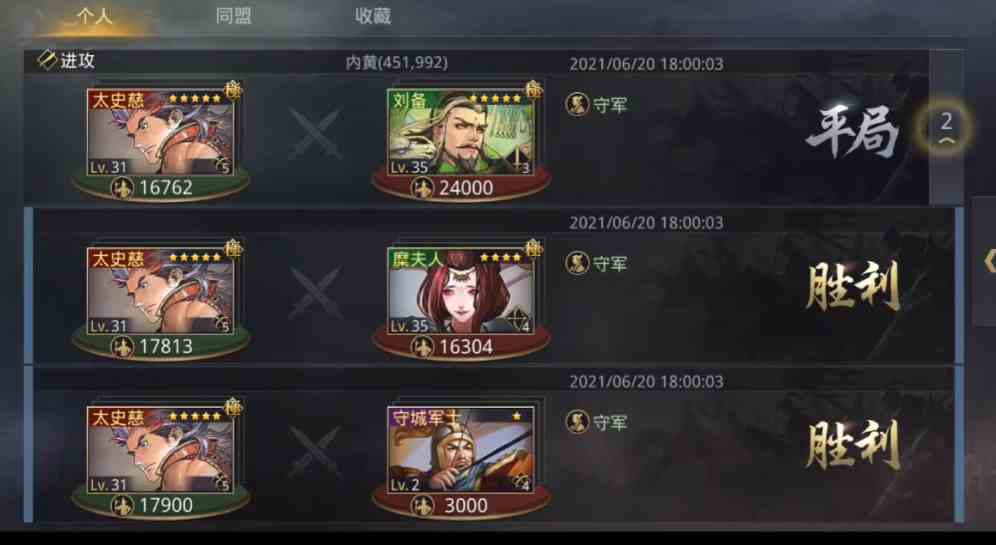The height and width of the screenshot is (545, 996).
Task: Click crossed swords icon in 刘备 battle row
Action: tap(315, 133)
